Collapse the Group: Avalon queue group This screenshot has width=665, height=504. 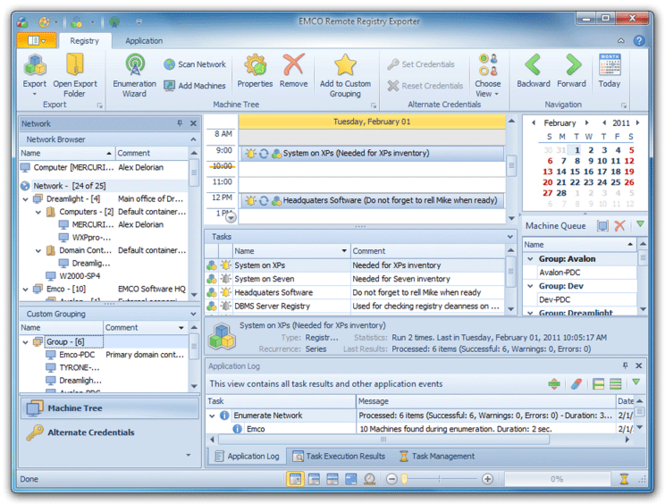[x=529, y=259]
